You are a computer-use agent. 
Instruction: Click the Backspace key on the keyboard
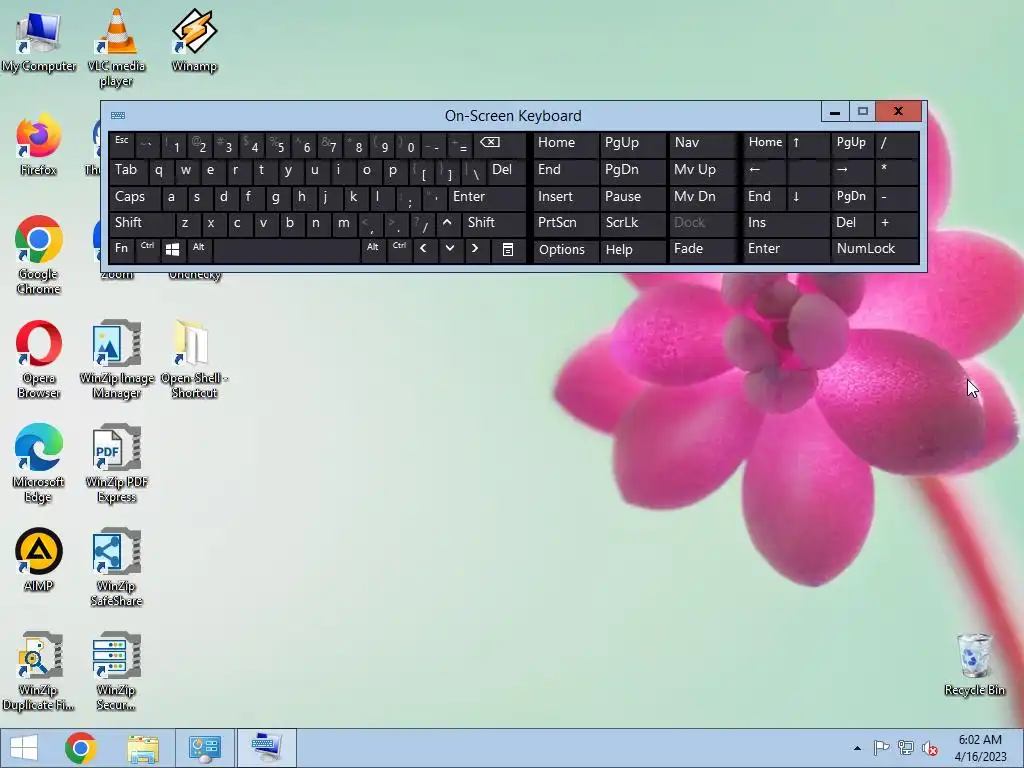click(x=500, y=144)
